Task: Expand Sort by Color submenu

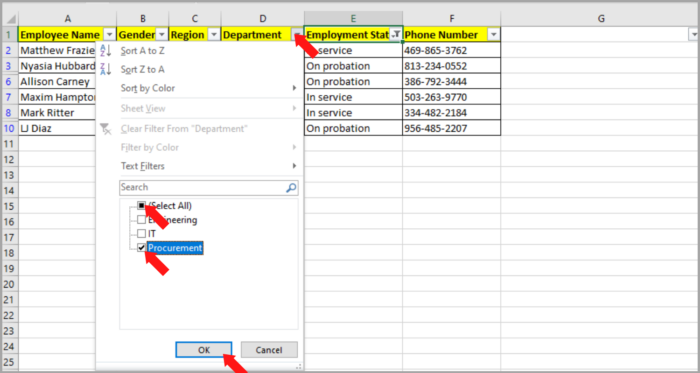Action: point(294,88)
